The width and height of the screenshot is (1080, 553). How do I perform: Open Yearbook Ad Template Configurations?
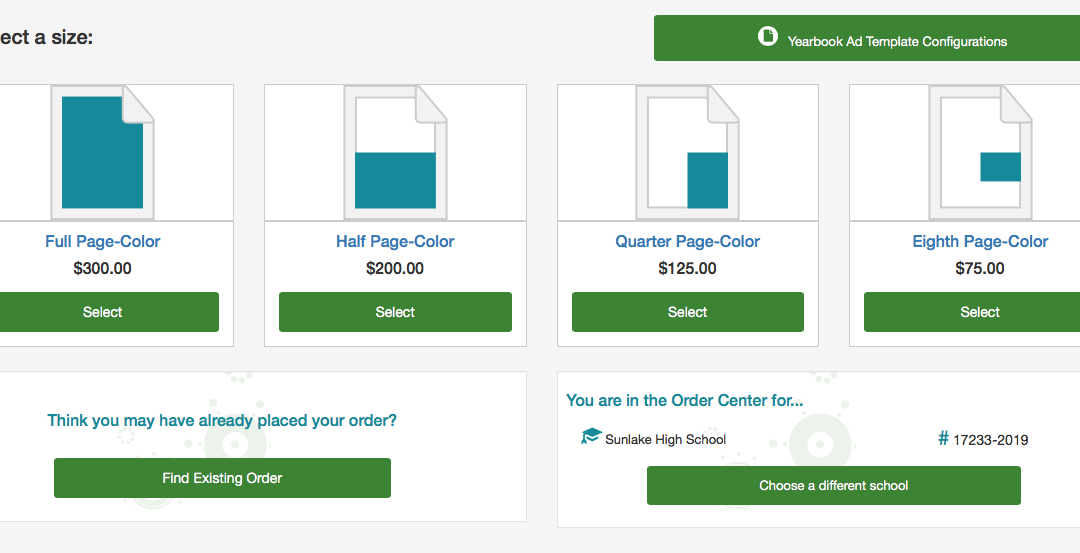coord(866,38)
